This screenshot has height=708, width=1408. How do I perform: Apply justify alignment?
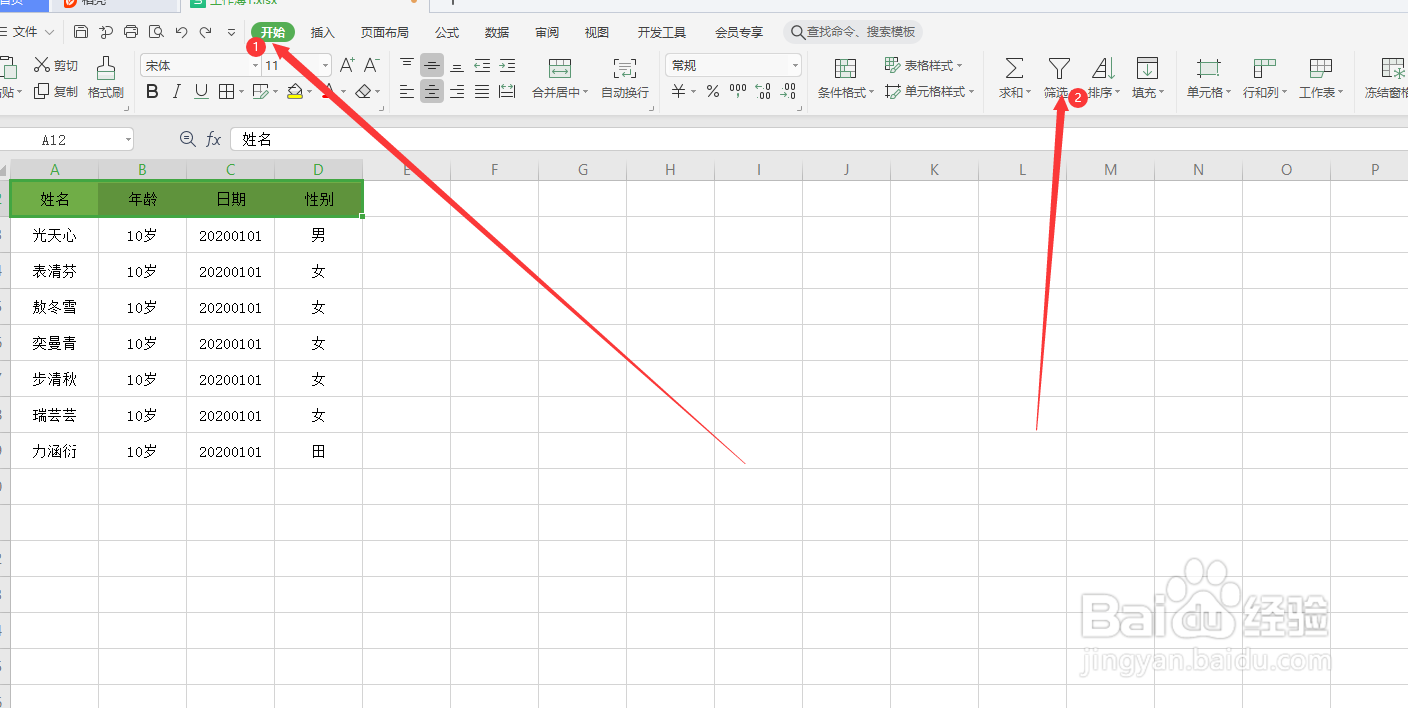click(x=482, y=91)
